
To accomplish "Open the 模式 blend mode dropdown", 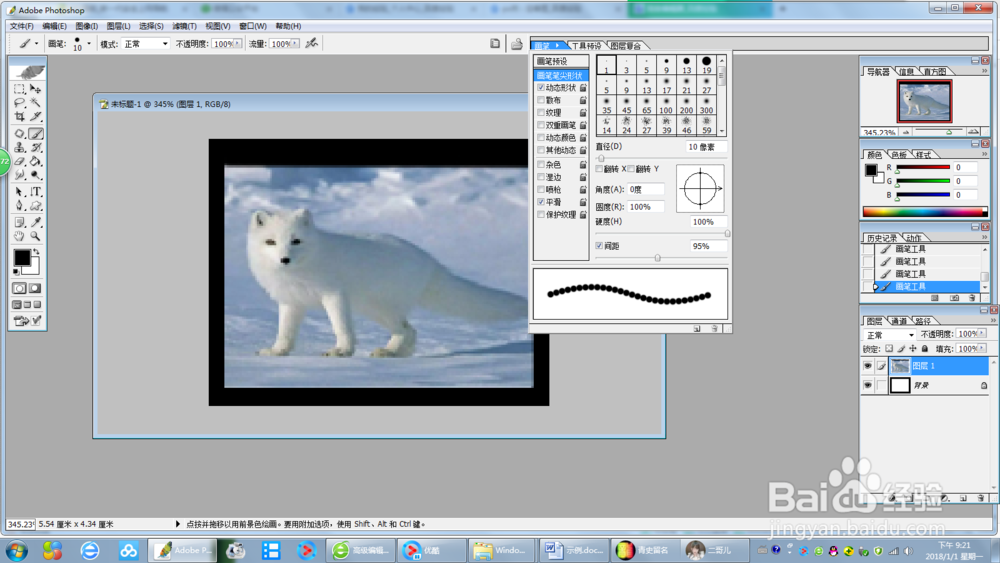I will [146, 43].
